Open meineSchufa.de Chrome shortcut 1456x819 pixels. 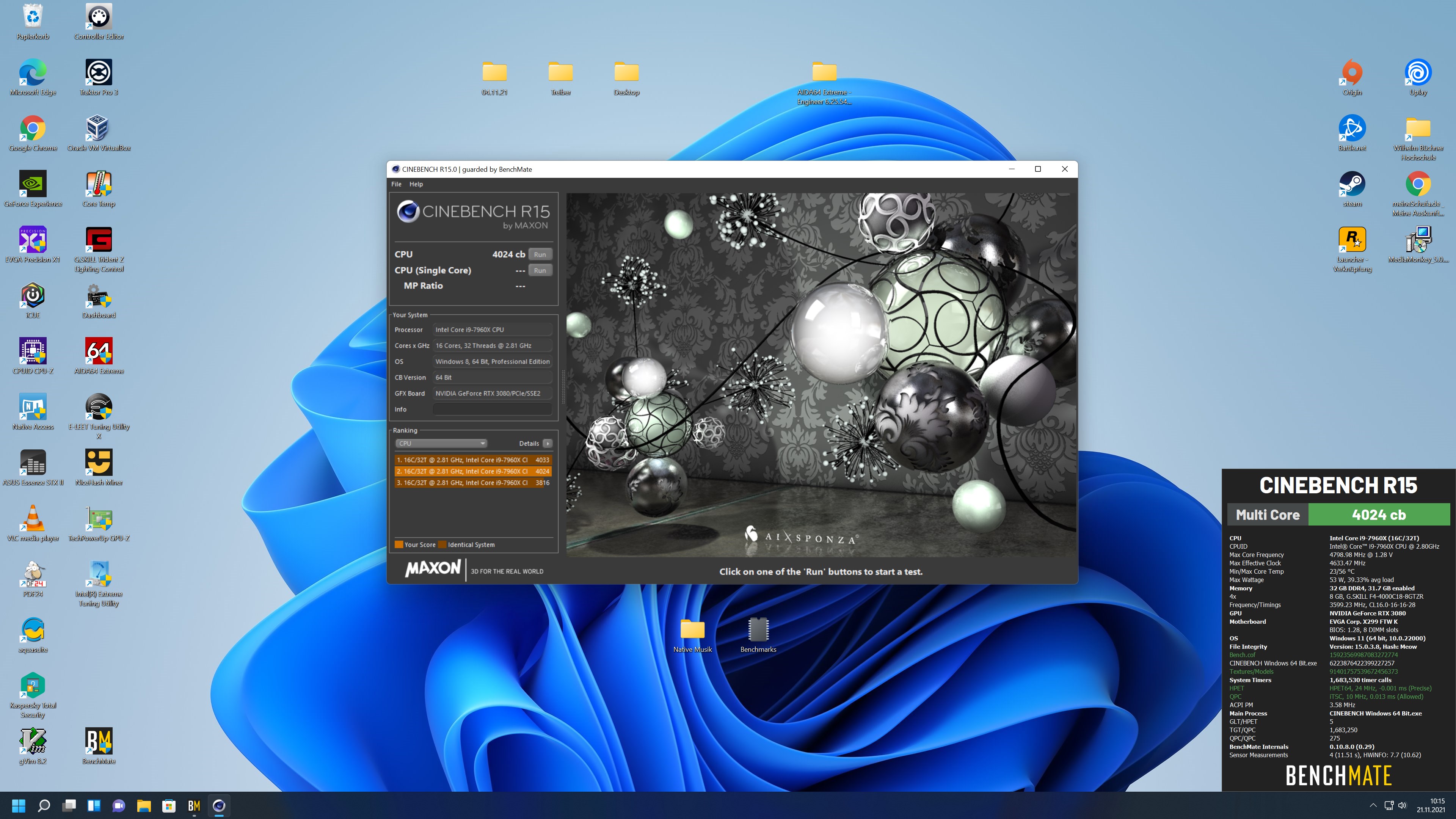(1418, 193)
